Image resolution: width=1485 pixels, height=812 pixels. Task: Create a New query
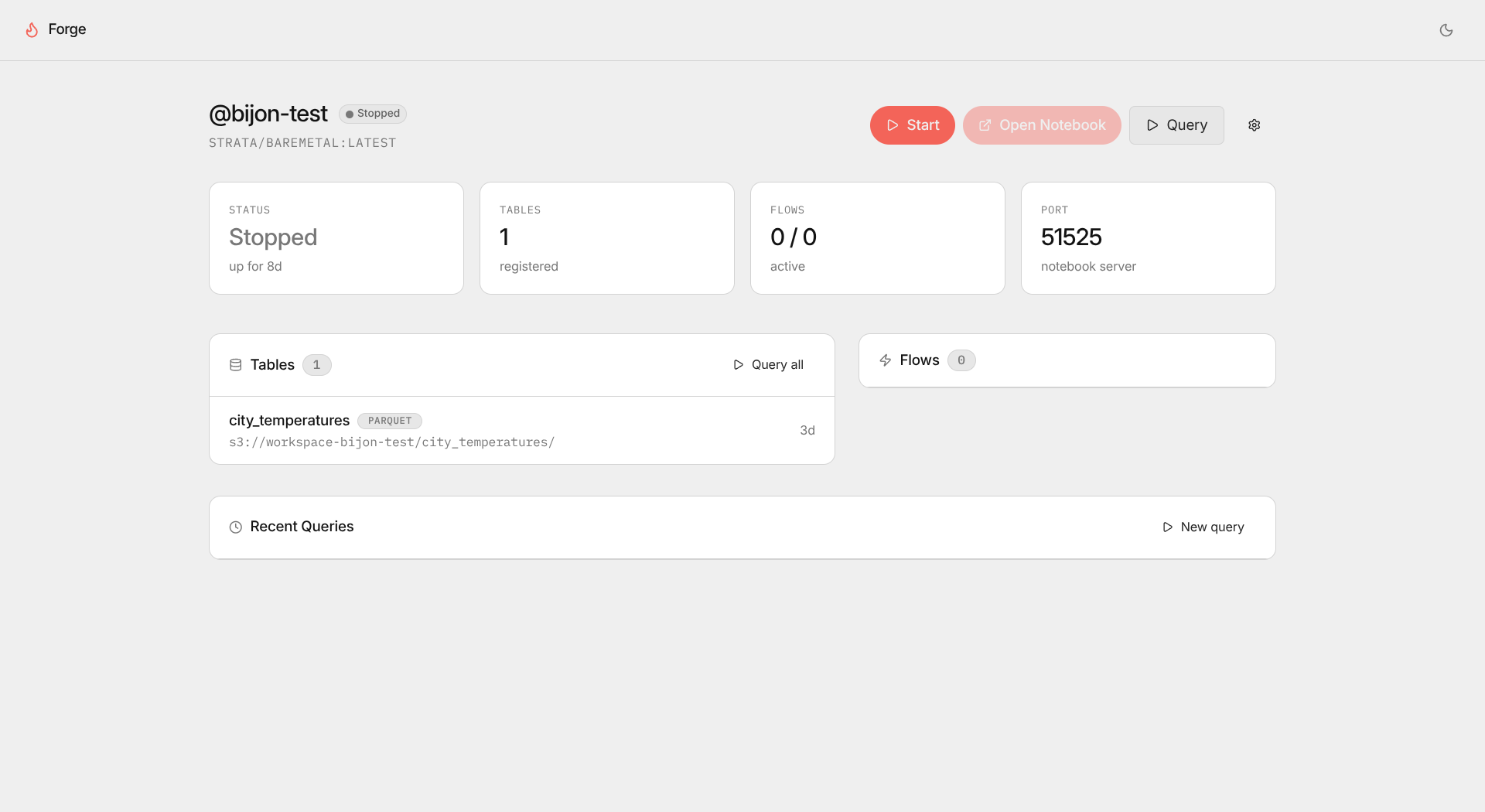1203,527
